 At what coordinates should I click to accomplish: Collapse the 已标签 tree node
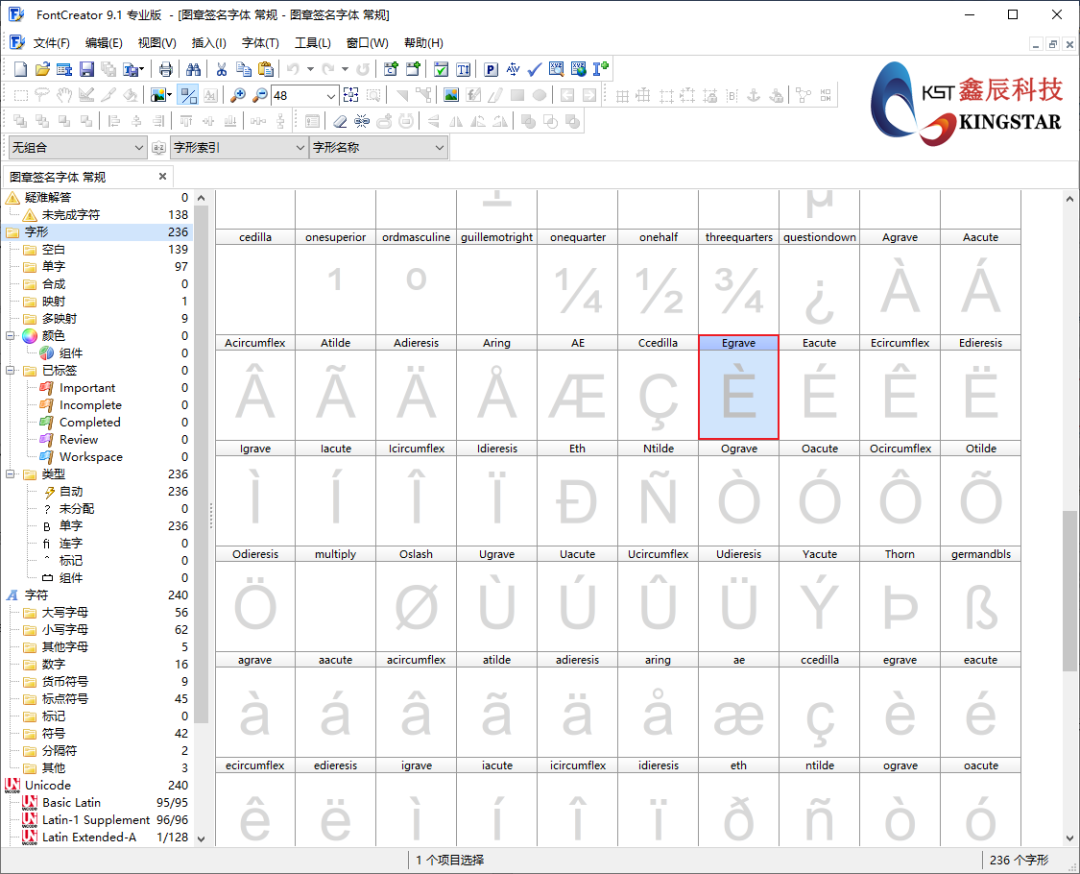coord(11,371)
